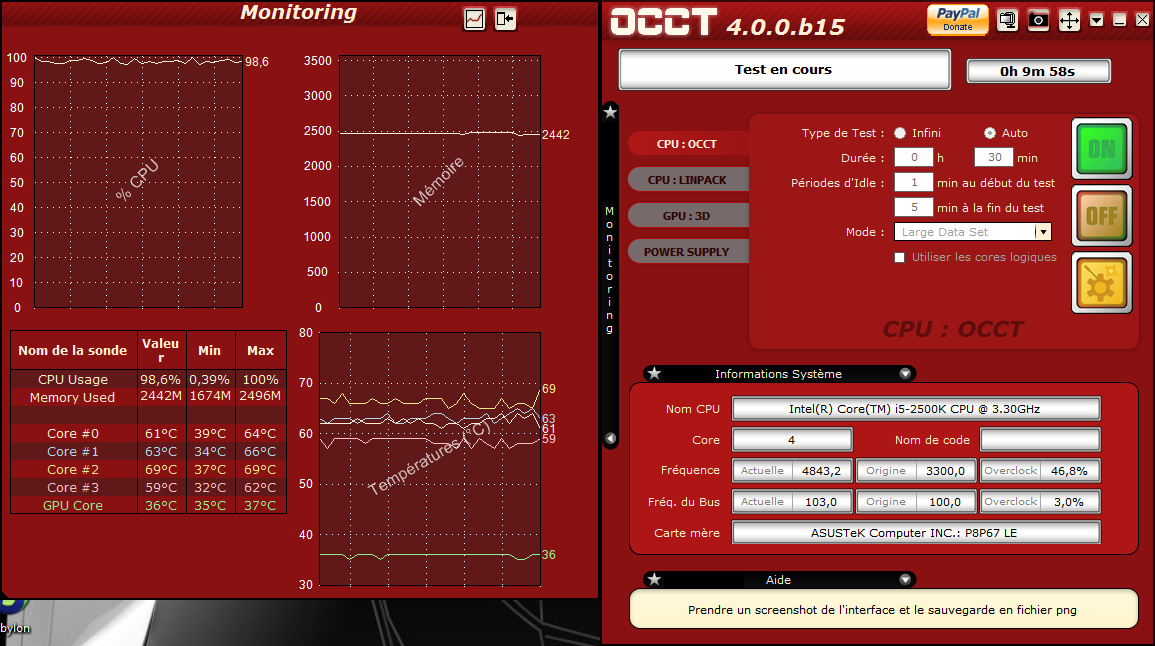Switch to the GPU : 3D tab
Screen dimensions: 1155x646
tap(687, 216)
